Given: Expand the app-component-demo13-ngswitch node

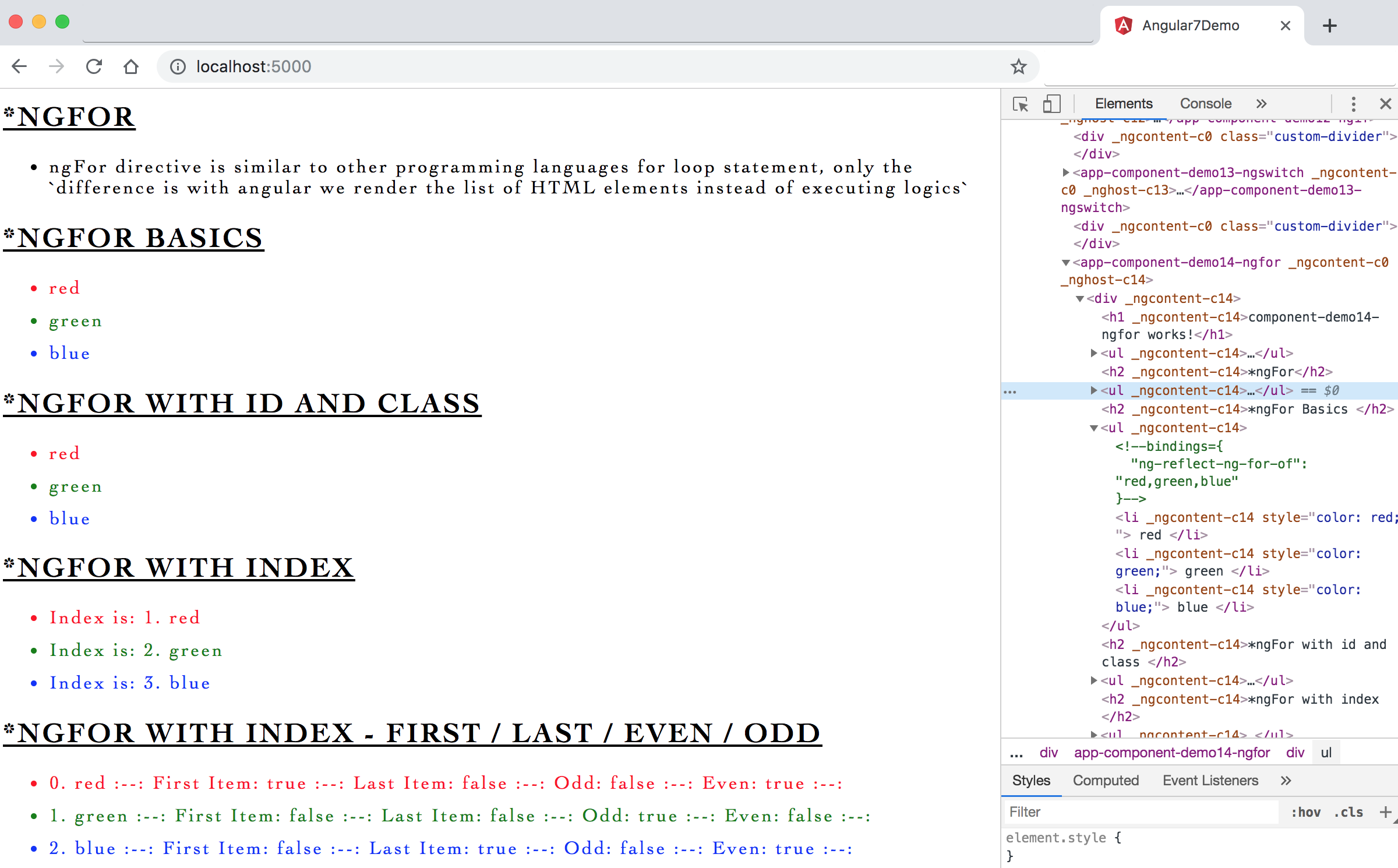Looking at the screenshot, I should pyautogui.click(x=1065, y=172).
